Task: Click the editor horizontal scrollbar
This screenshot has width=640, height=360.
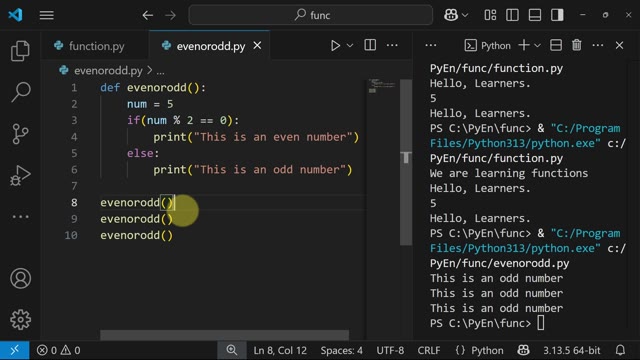Action: [x=224, y=335]
